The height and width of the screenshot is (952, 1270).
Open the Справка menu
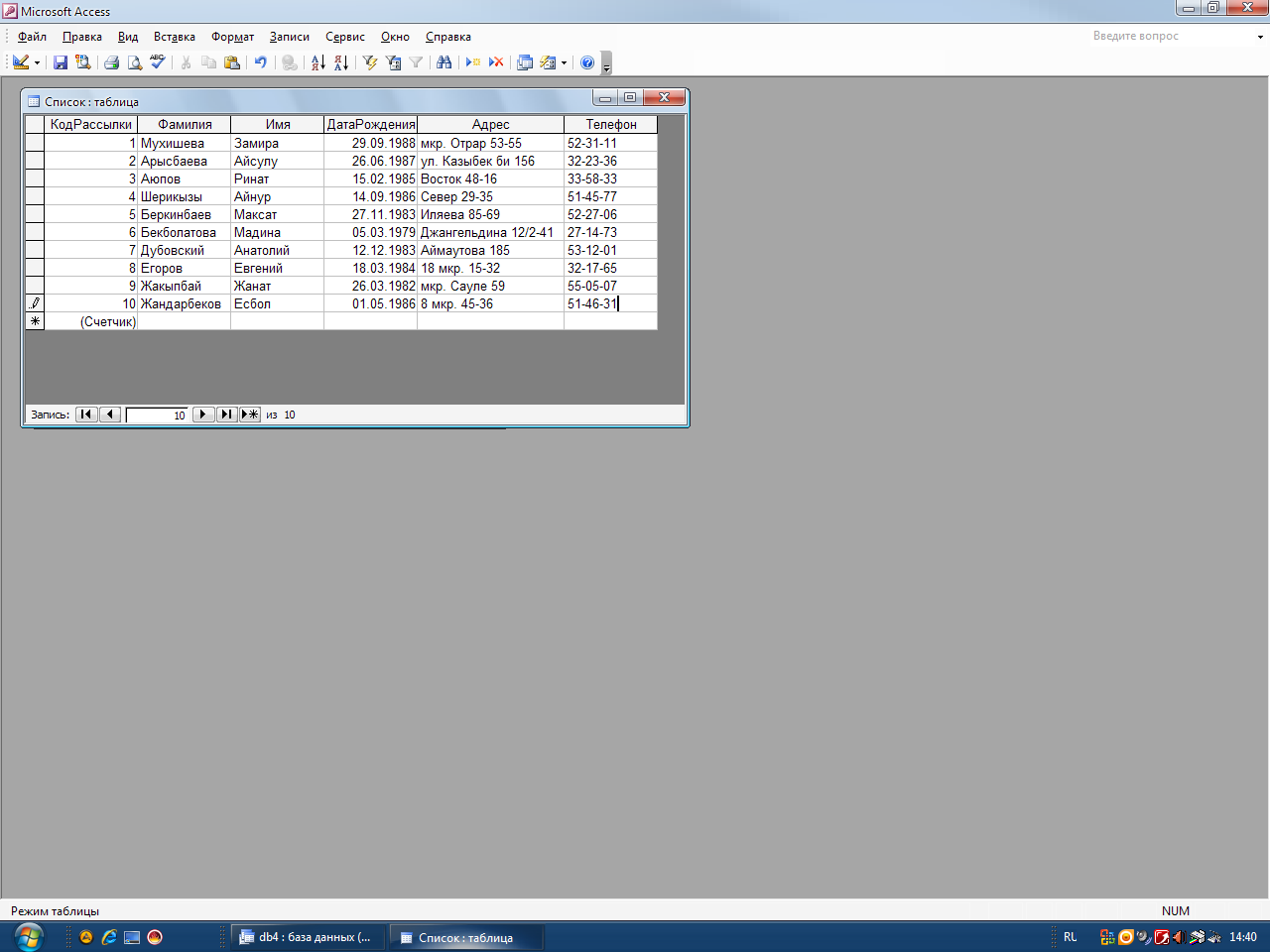[x=448, y=37]
